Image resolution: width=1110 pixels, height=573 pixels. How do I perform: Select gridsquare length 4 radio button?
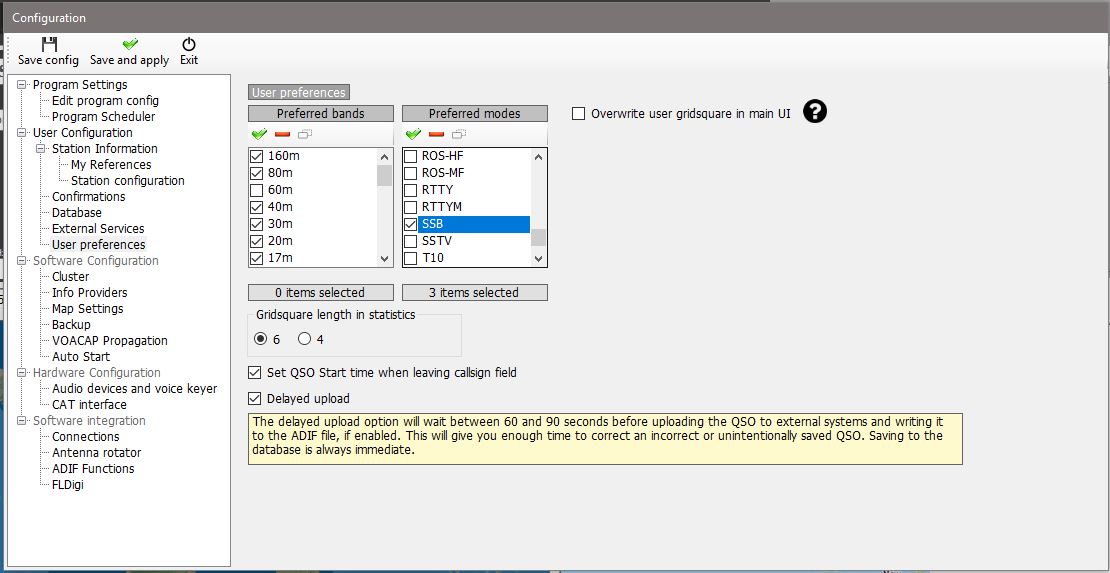[x=304, y=339]
